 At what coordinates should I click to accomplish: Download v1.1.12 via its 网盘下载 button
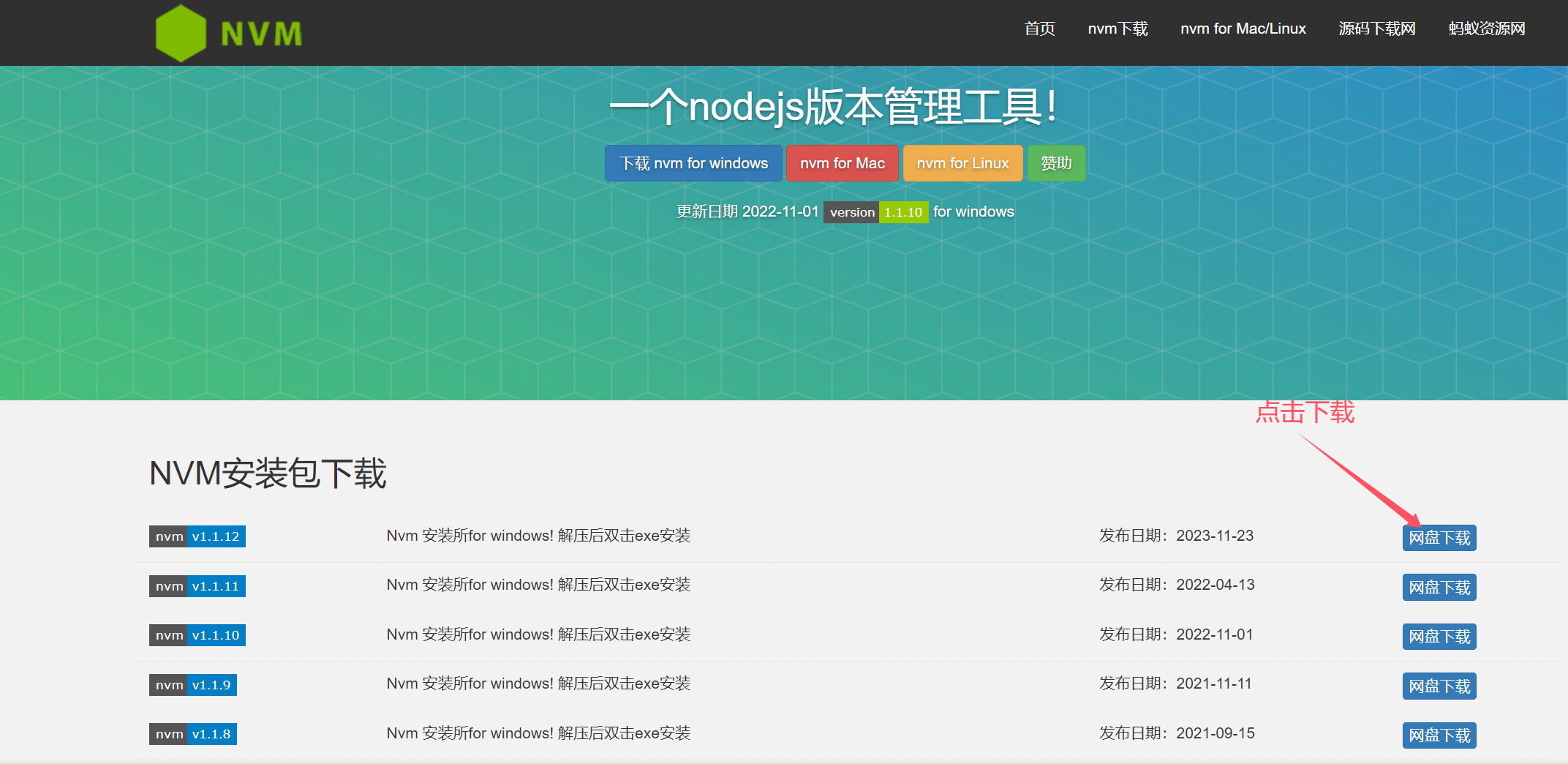pyautogui.click(x=1439, y=538)
